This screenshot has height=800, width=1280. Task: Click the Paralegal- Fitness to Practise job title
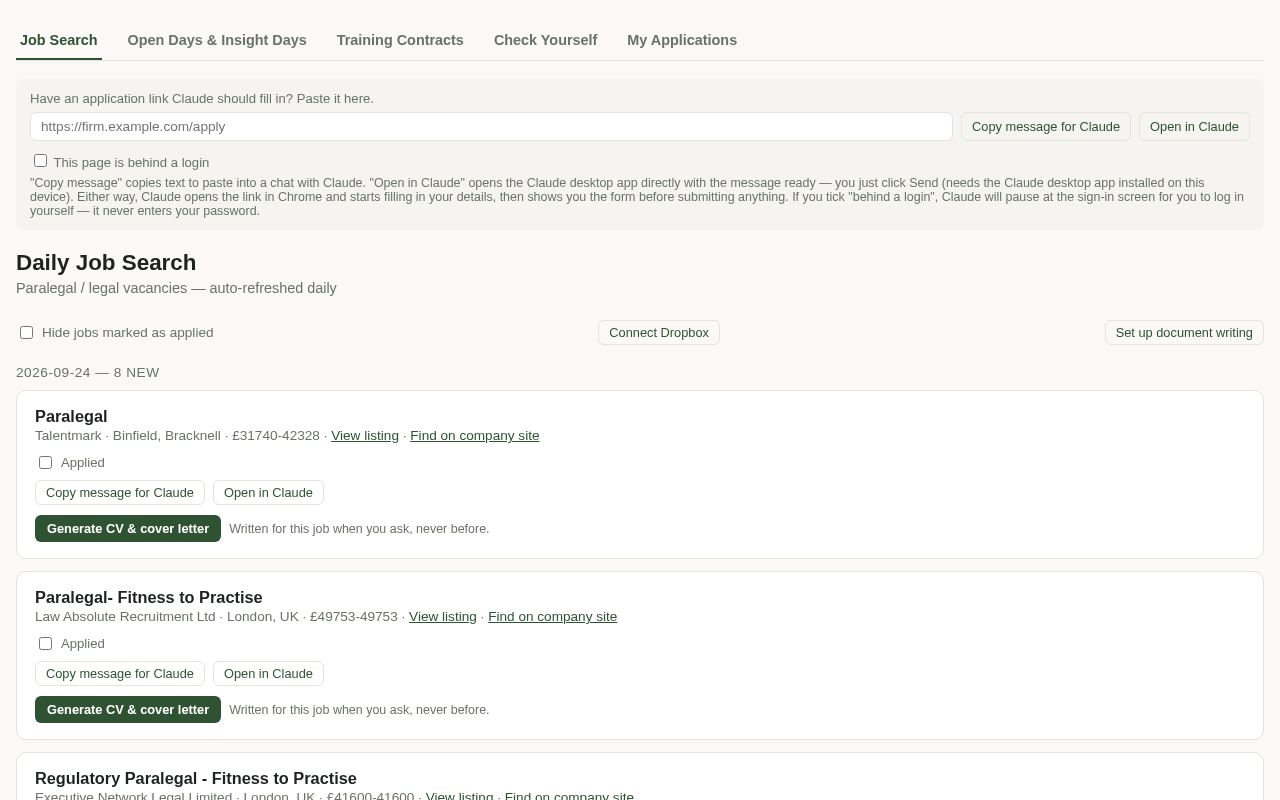point(149,598)
